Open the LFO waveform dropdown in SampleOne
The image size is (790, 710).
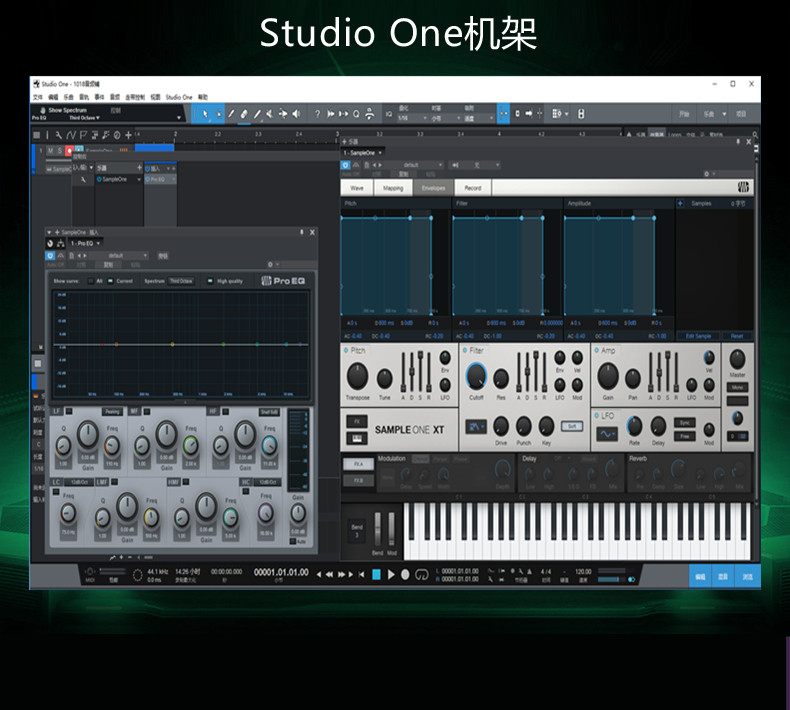[x=607, y=434]
